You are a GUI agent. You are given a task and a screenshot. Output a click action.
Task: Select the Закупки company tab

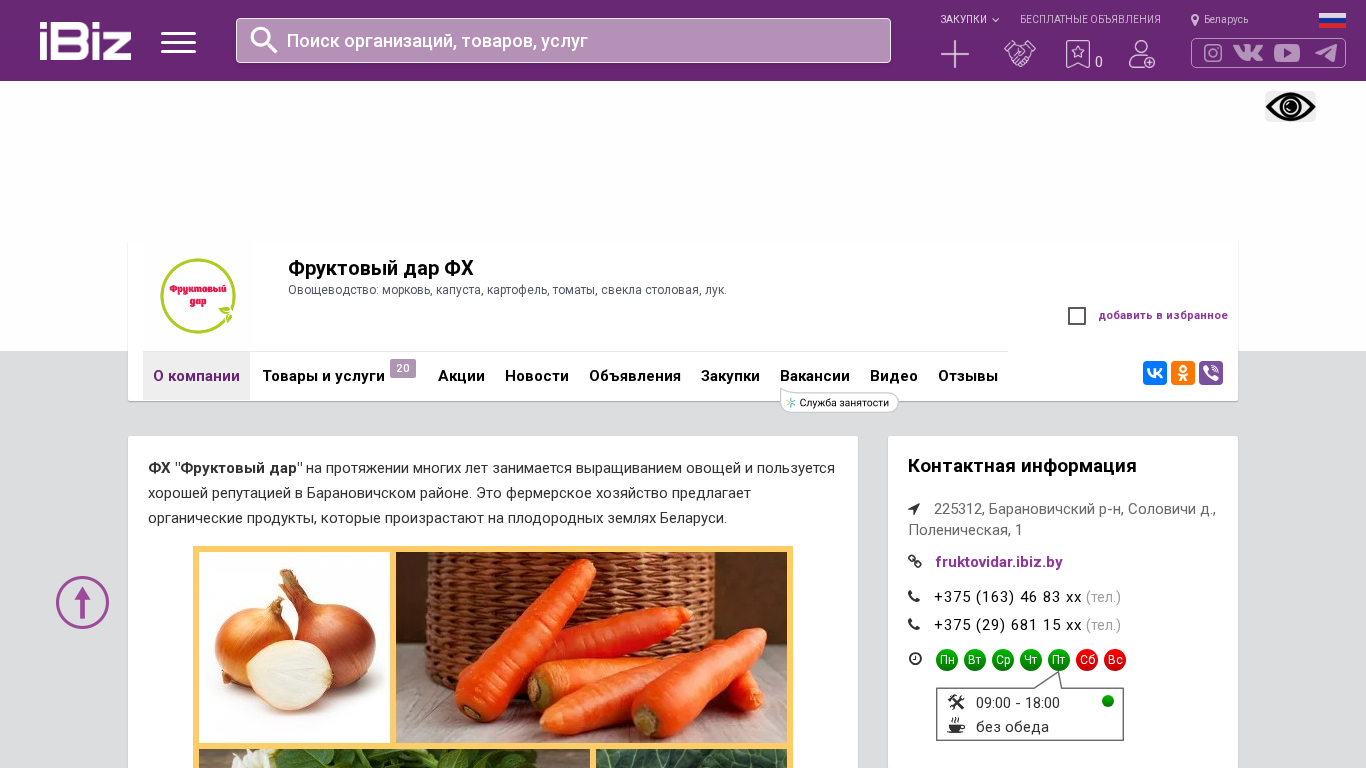click(730, 376)
